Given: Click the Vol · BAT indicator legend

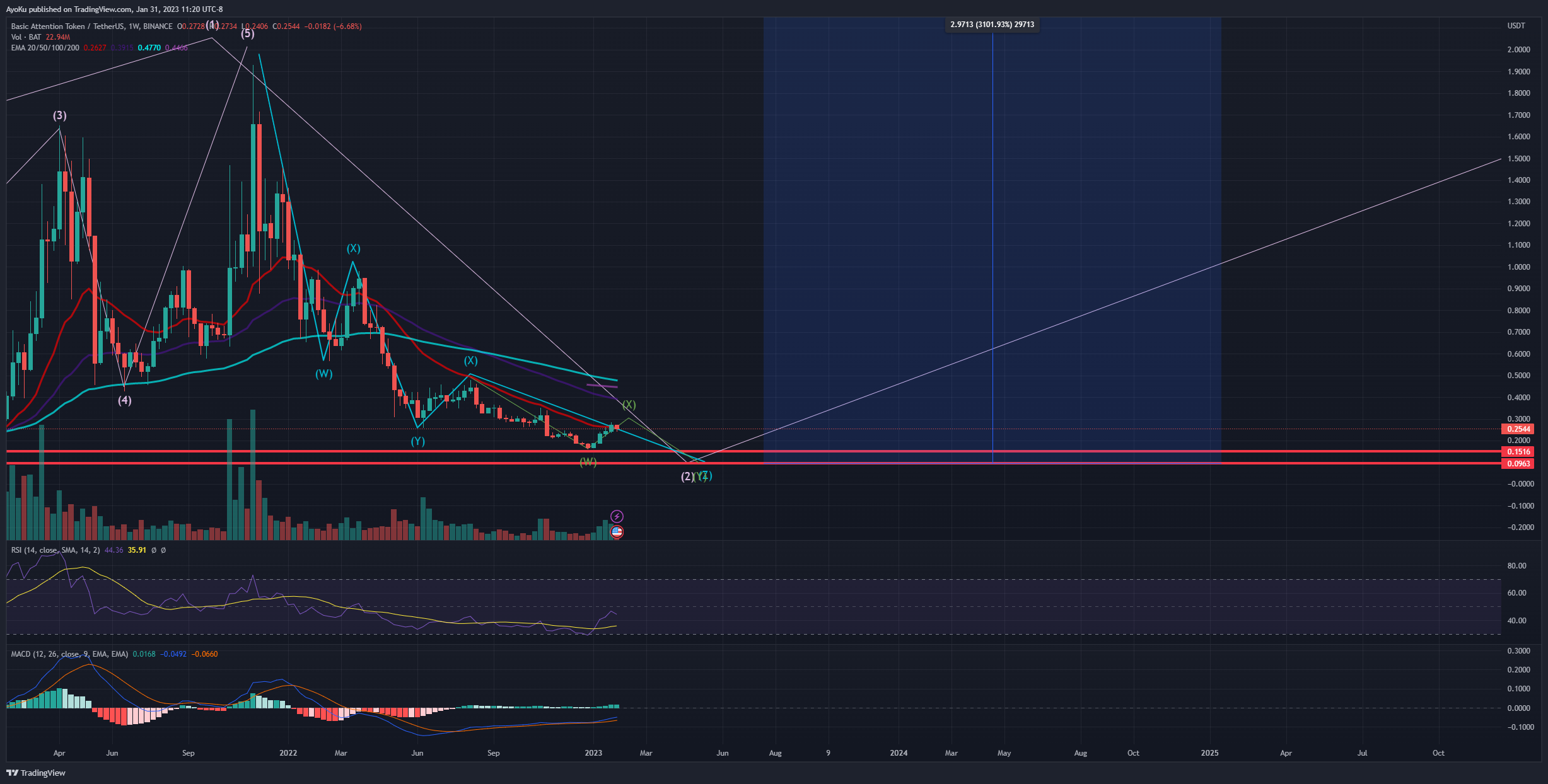Looking at the screenshot, I should (26, 37).
